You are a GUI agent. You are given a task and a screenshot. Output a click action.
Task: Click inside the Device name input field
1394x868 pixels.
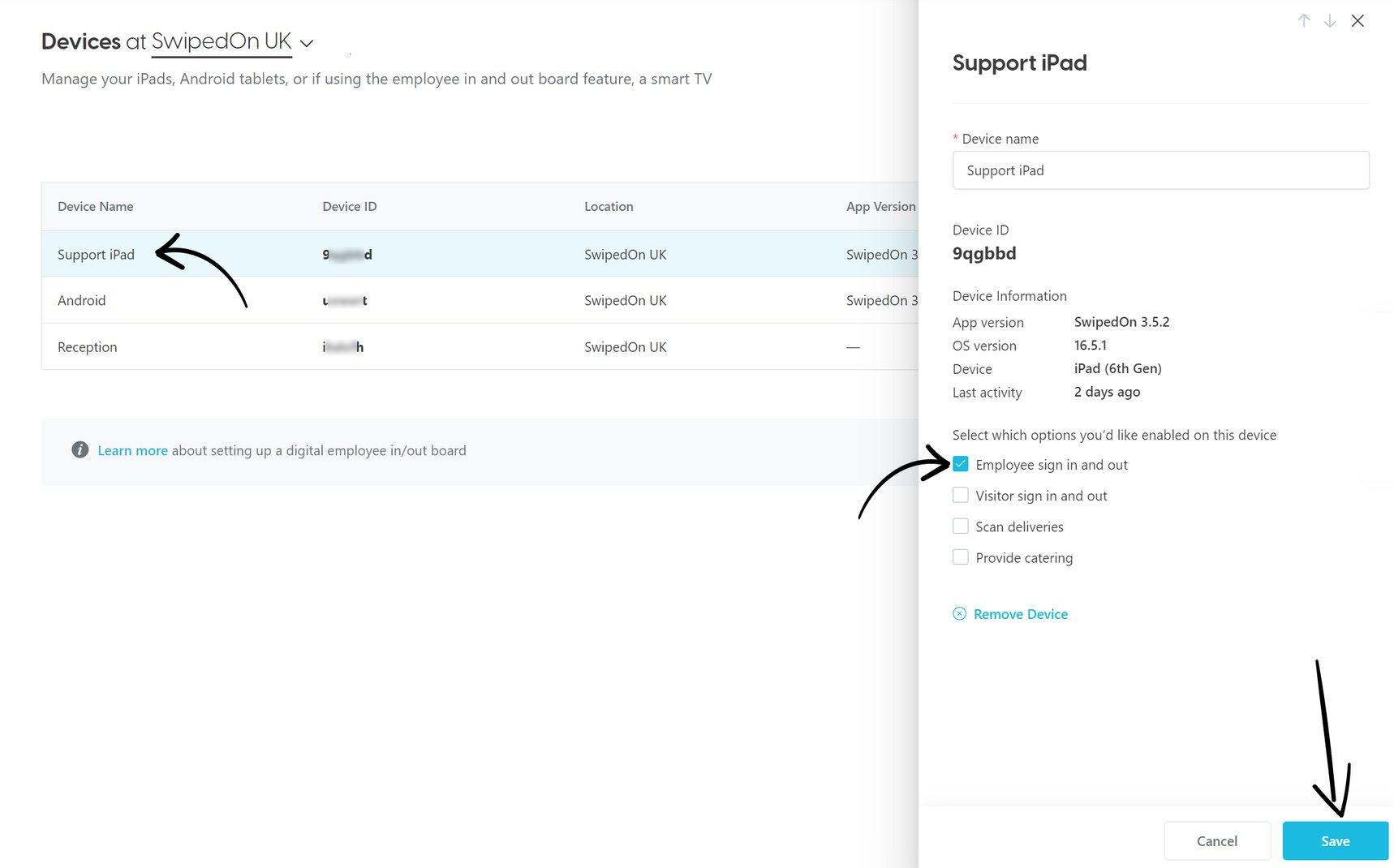point(1160,170)
